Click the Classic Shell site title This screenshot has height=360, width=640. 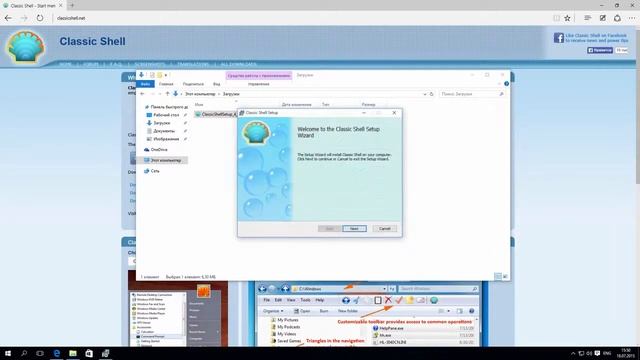click(x=92, y=42)
